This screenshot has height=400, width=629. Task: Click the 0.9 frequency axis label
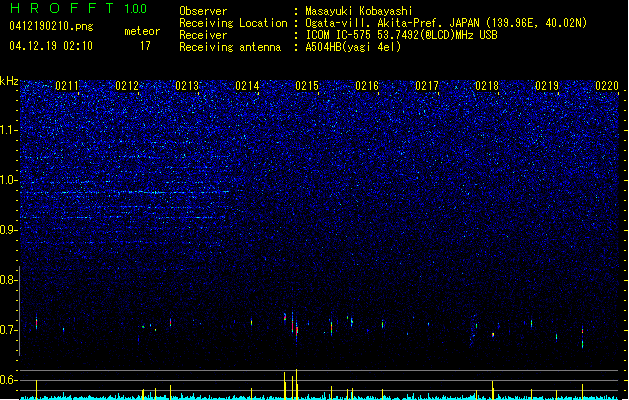(x=9, y=230)
